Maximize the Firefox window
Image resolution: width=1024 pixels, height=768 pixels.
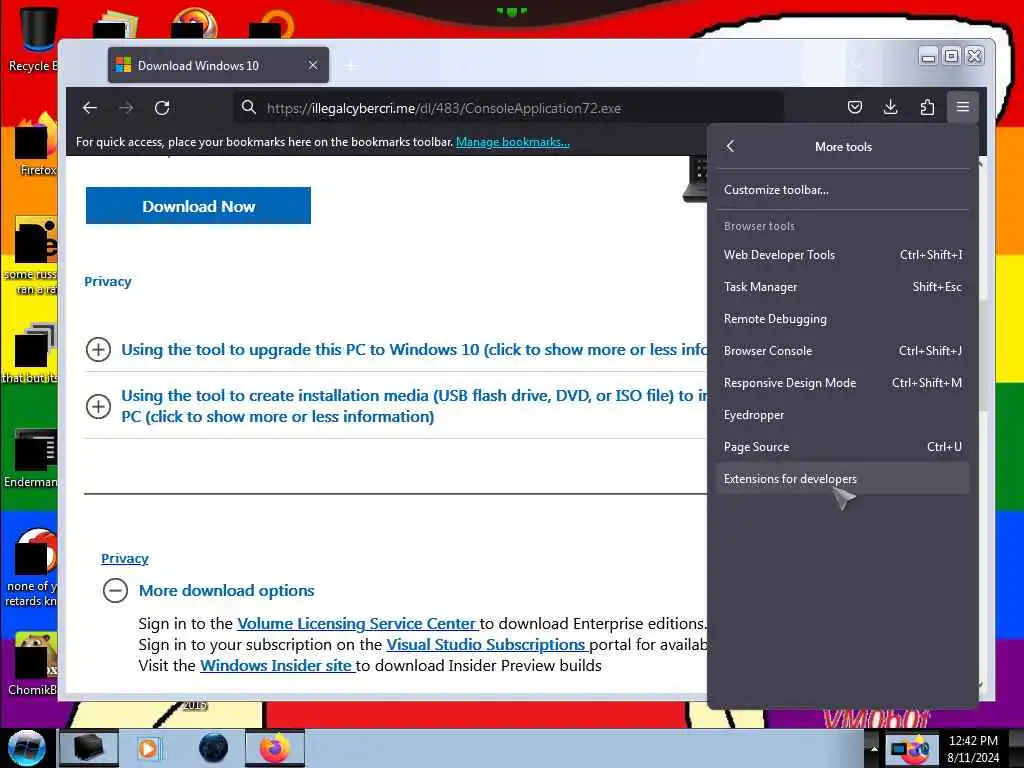tap(952, 56)
